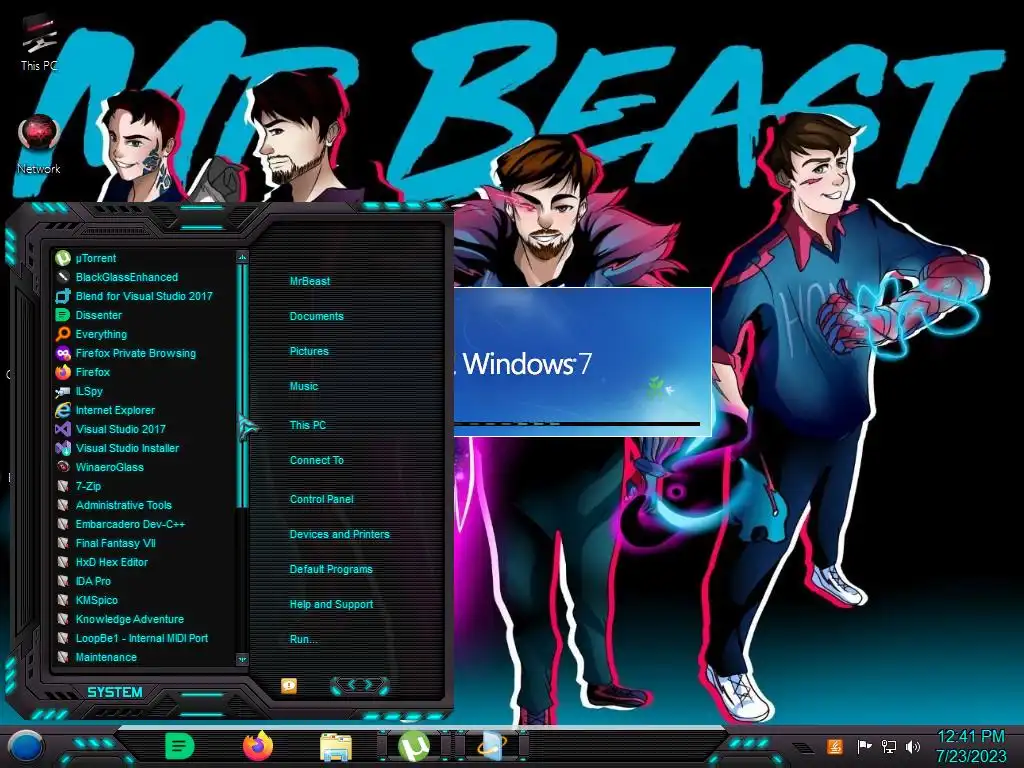Screen dimensions: 1024x768
Task: Open the µTorrent icon in Start menu list
Action: pos(63,258)
